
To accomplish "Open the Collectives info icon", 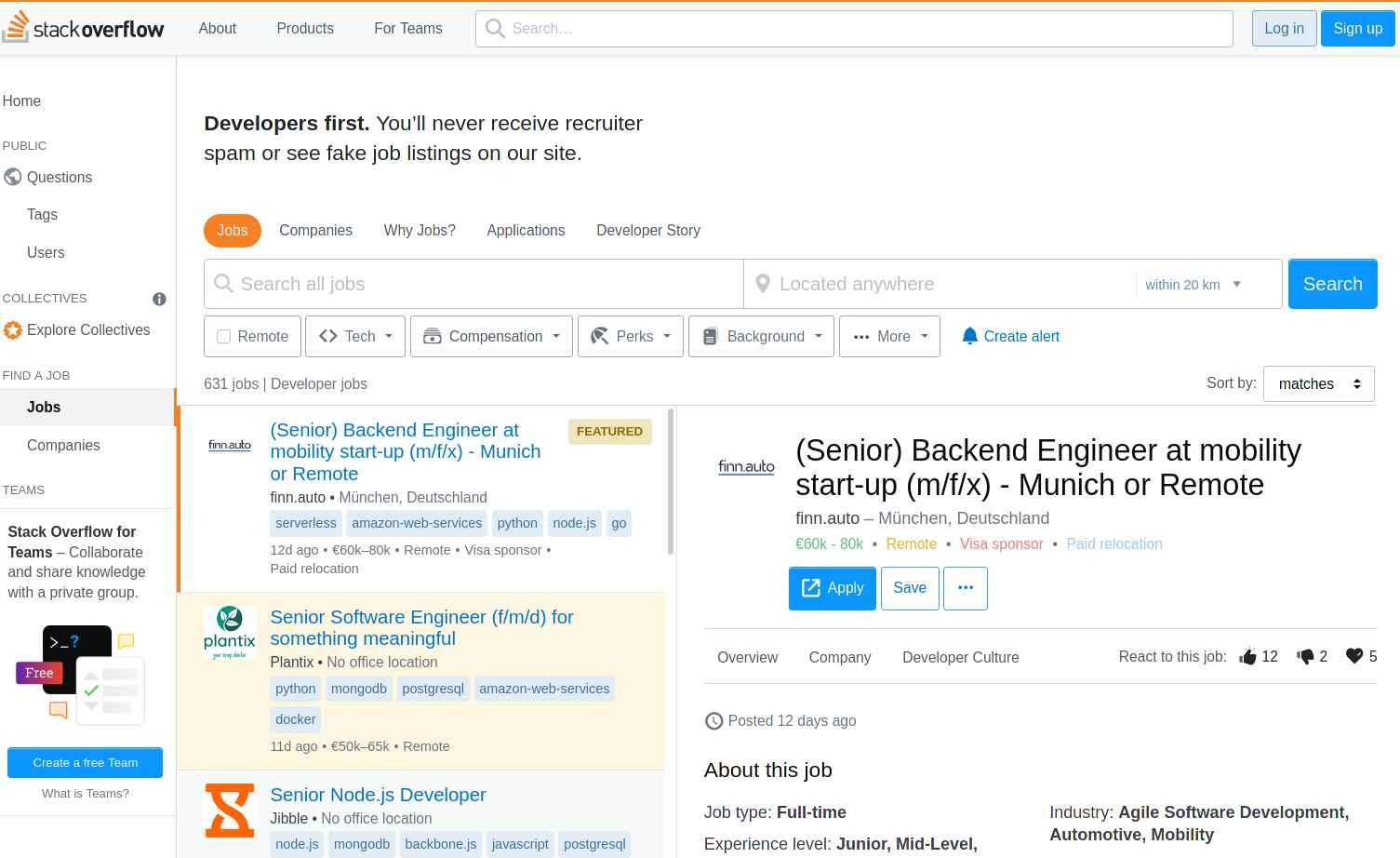I will tap(159, 299).
